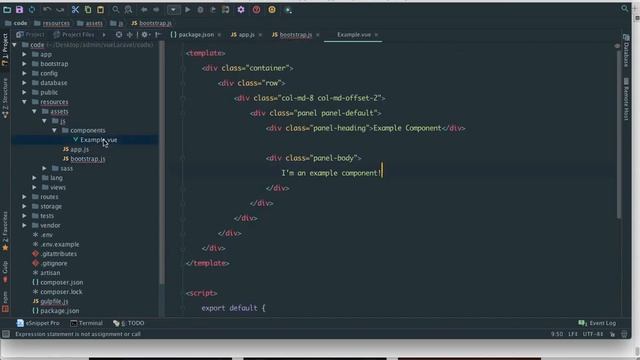640x360 pixels.
Task: Expand the app folder in tree
Action: pos(24,54)
